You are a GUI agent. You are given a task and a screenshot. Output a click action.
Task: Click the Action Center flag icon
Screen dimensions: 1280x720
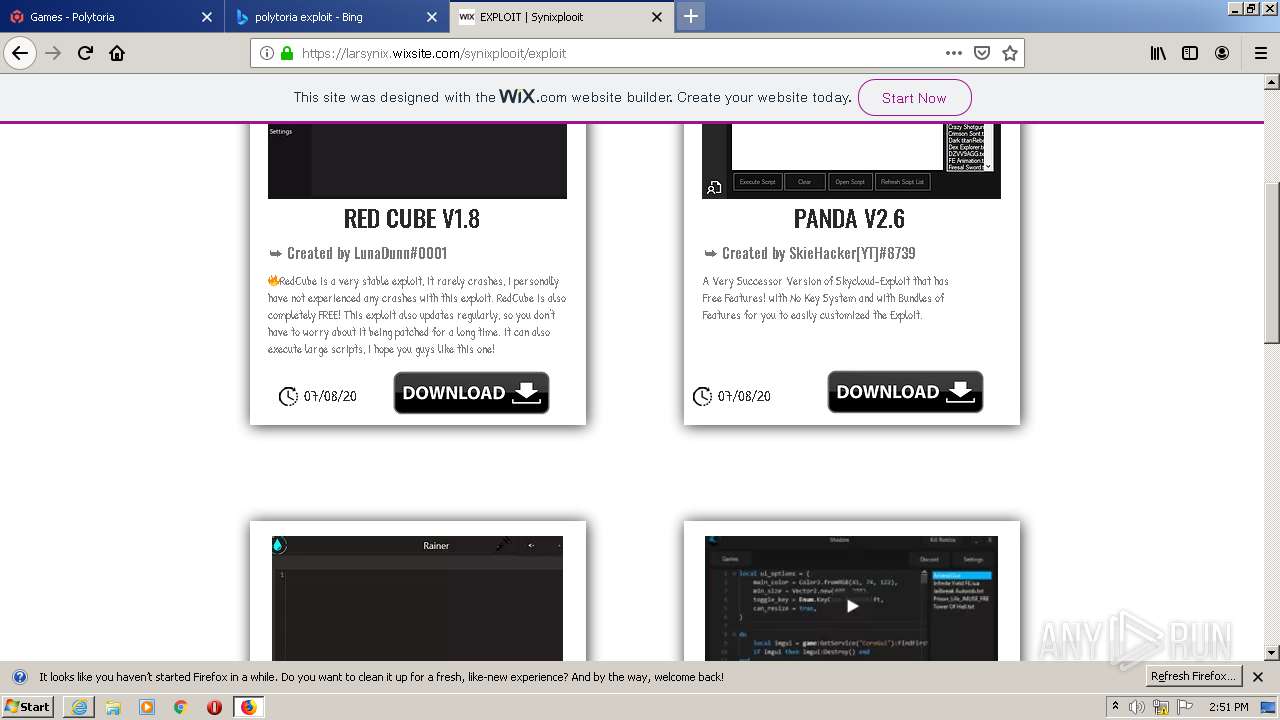point(1186,707)
